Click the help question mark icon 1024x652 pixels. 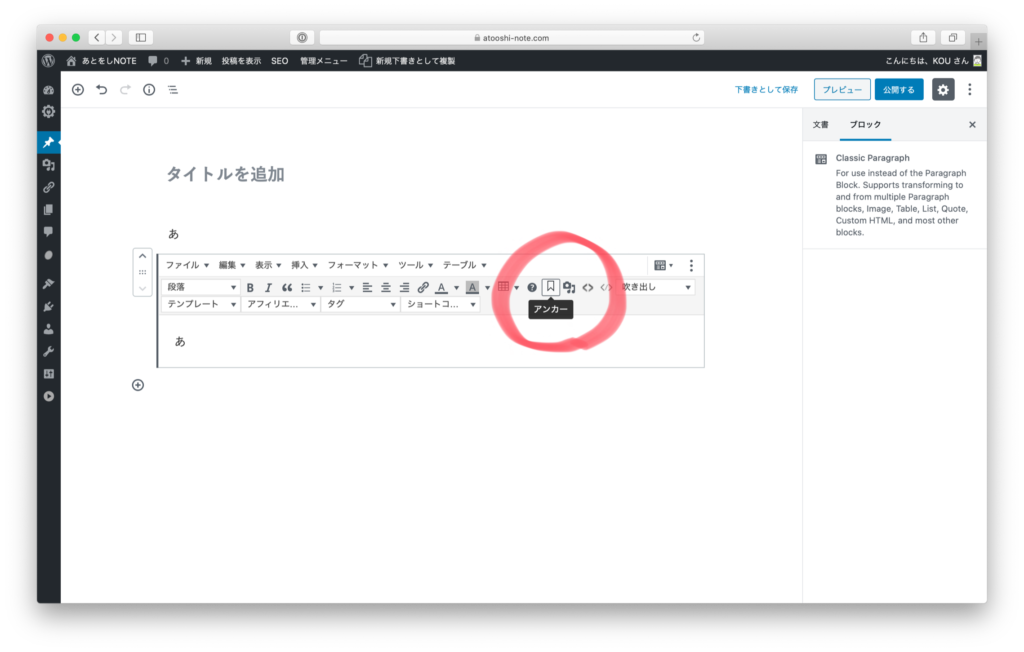[x=532, y=288]
